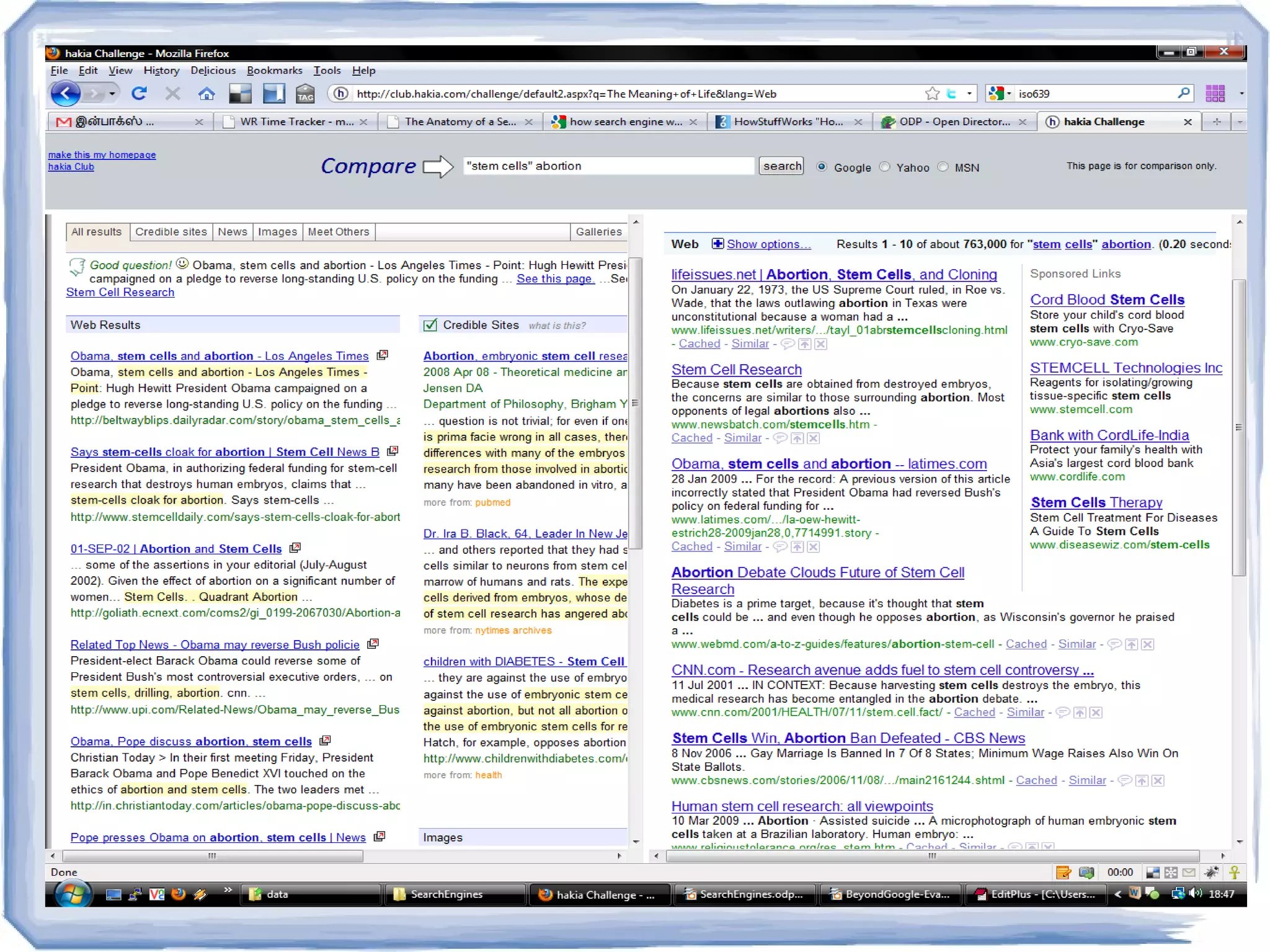The width and height of the screenshot is (1270, 952).
Task: Switch to the WR Time Tracker tab
Action: coord(295,122)
